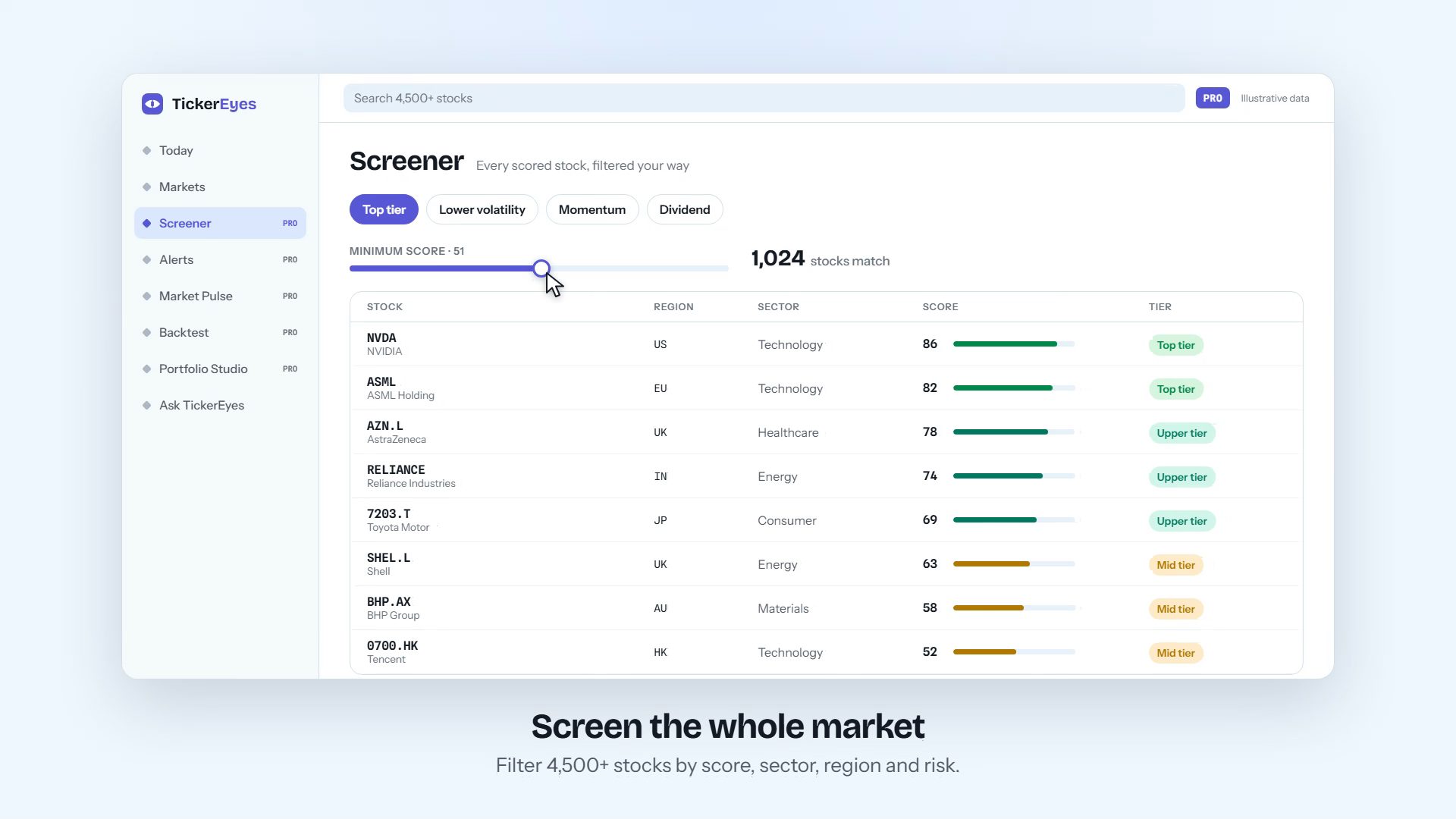Click the Mid tier badge for BHP.AX

coord(1175,609)
